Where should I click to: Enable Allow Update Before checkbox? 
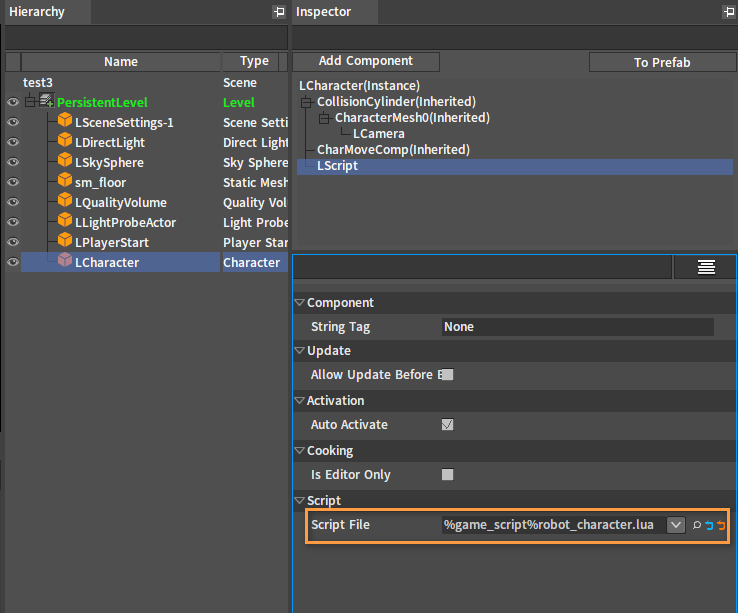point(448,375)
